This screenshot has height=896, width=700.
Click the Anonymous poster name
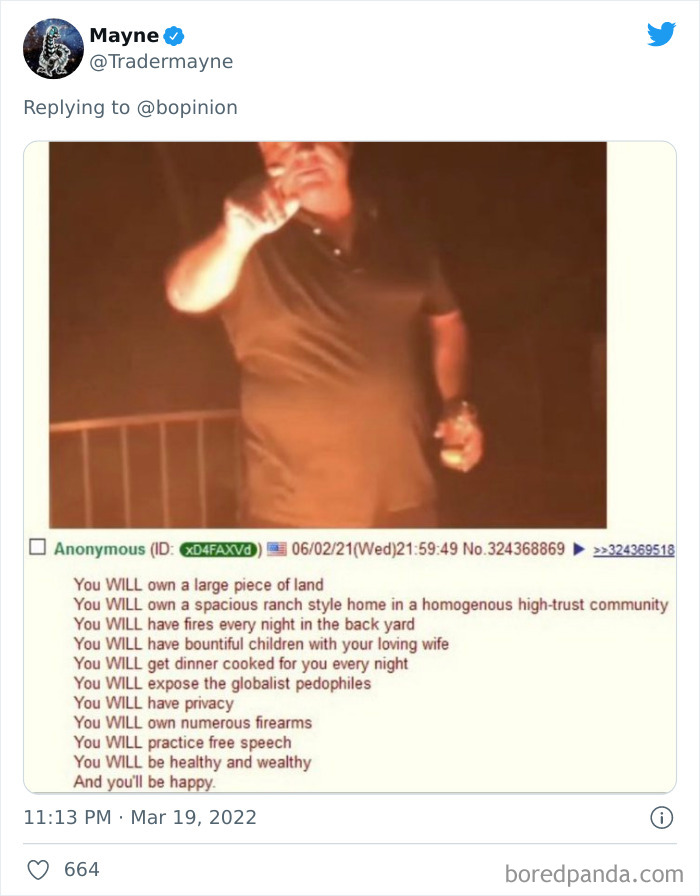99,549
